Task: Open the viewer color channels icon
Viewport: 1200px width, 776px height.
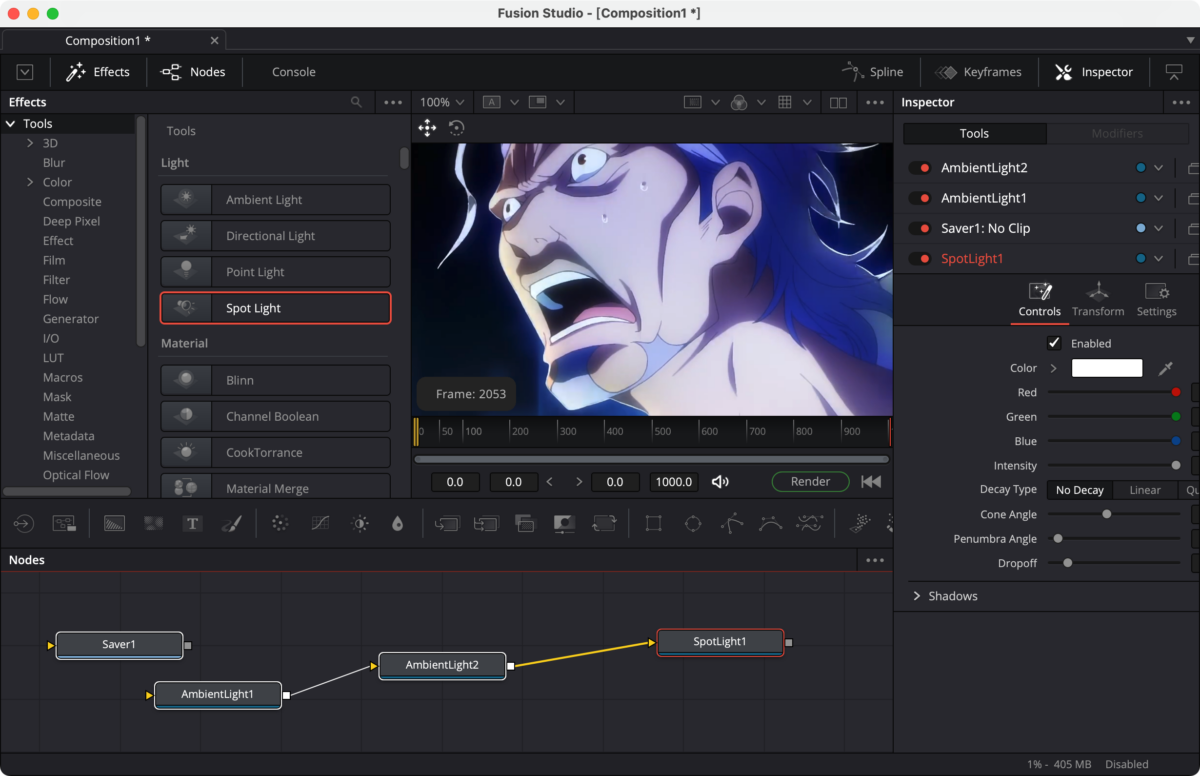Action: (738, 102)
